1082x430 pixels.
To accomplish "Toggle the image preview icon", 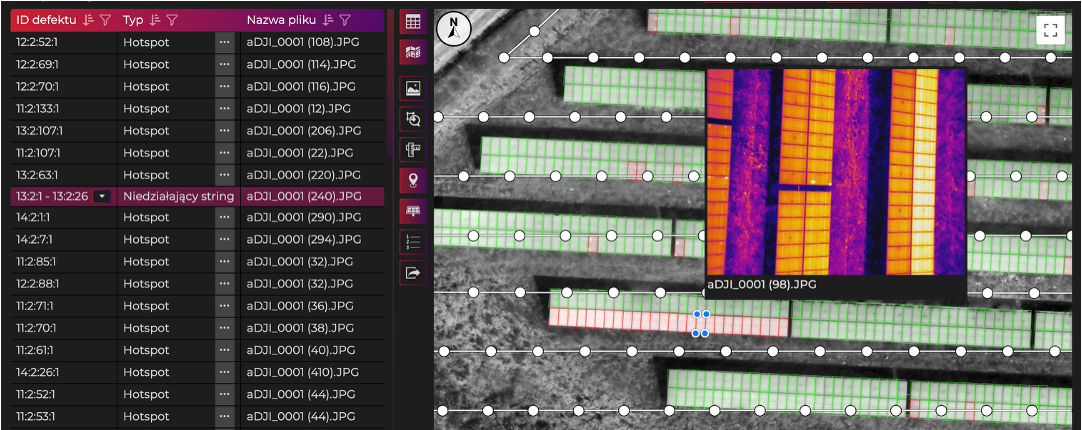I will (x=413, y=88).
